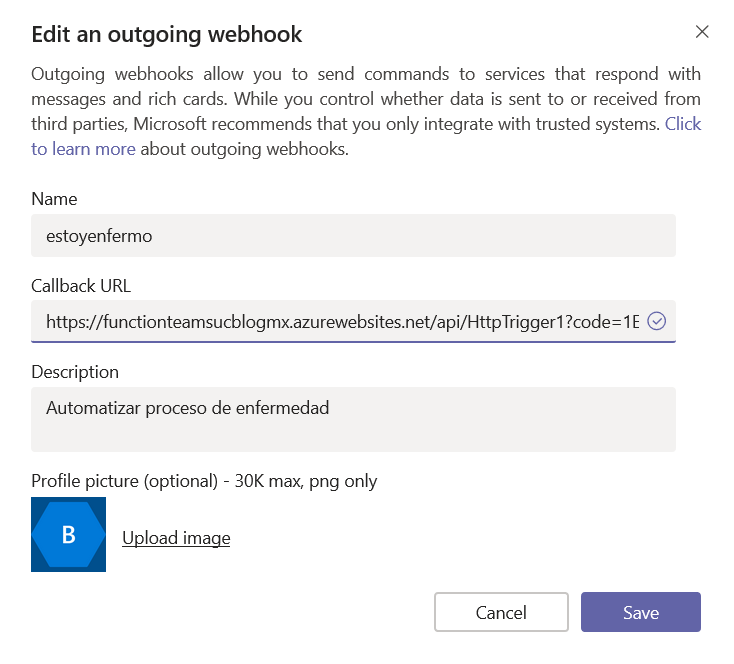Click inside the Callback URL field
Image resolution: width=734 pixels, height=664 pixels.
[340, 322]
